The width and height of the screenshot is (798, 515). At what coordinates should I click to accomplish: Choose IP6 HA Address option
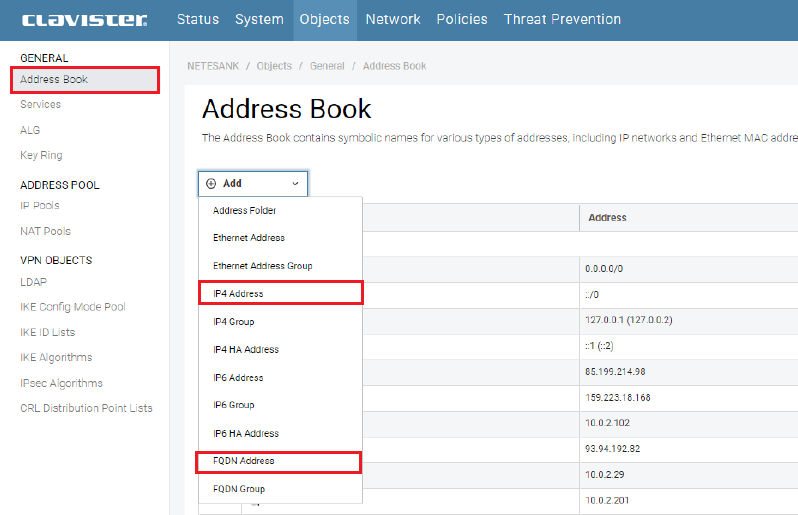point(245,433)
